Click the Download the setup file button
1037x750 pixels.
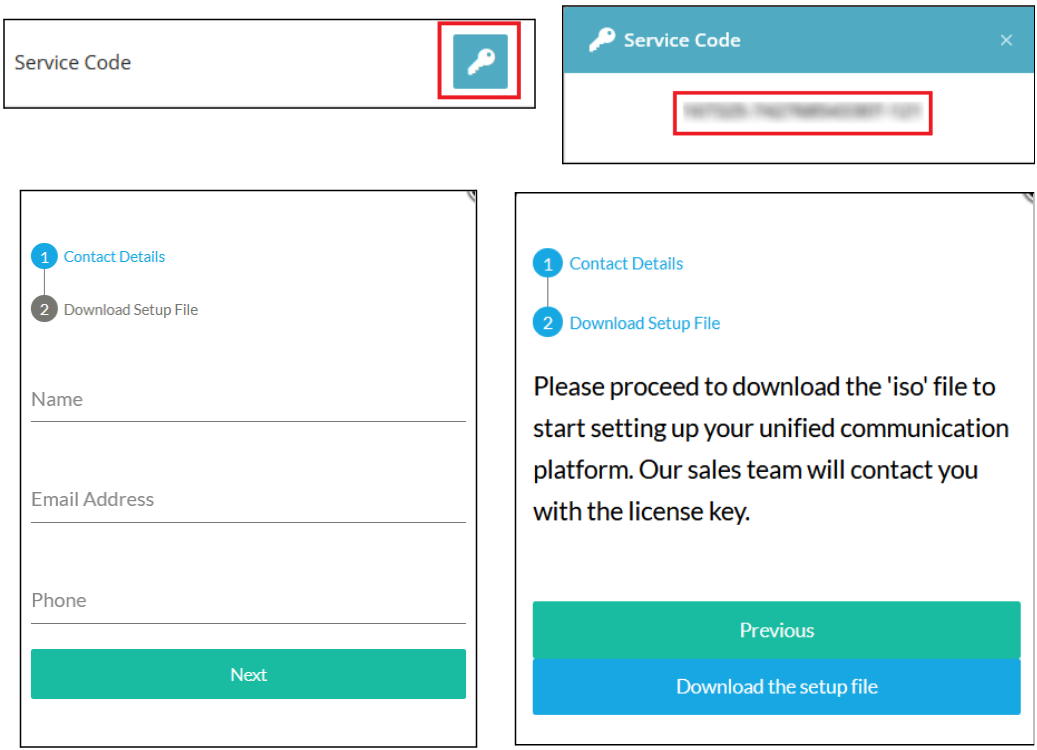pyautogui.click(x=776, y=687)
